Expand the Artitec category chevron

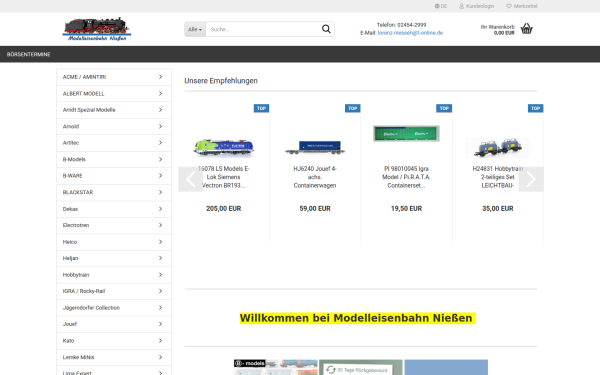point(160,143)
